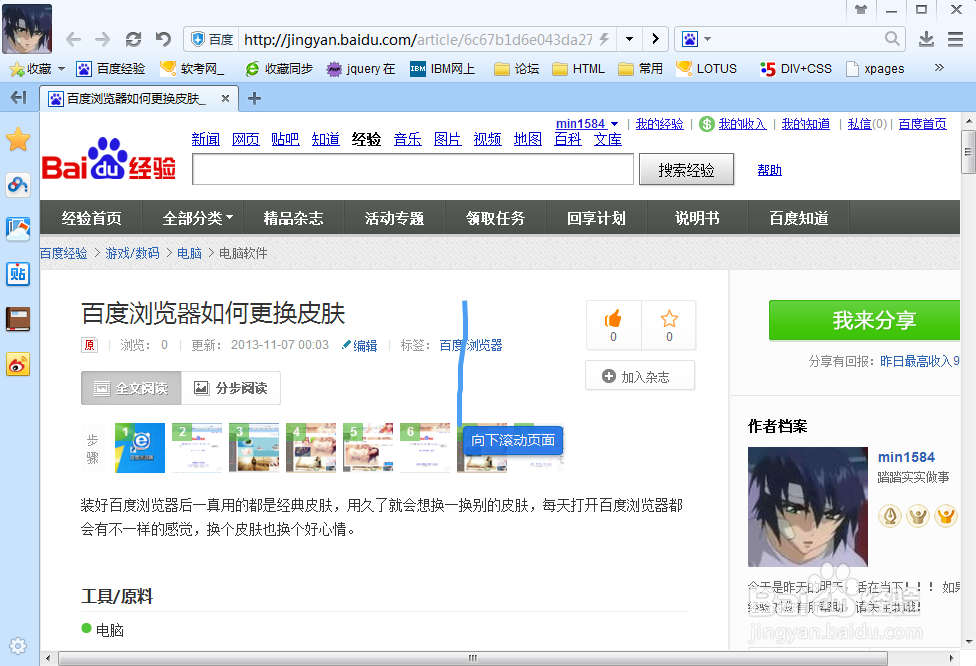Click the thumbs-up like icon

(613, 319)
